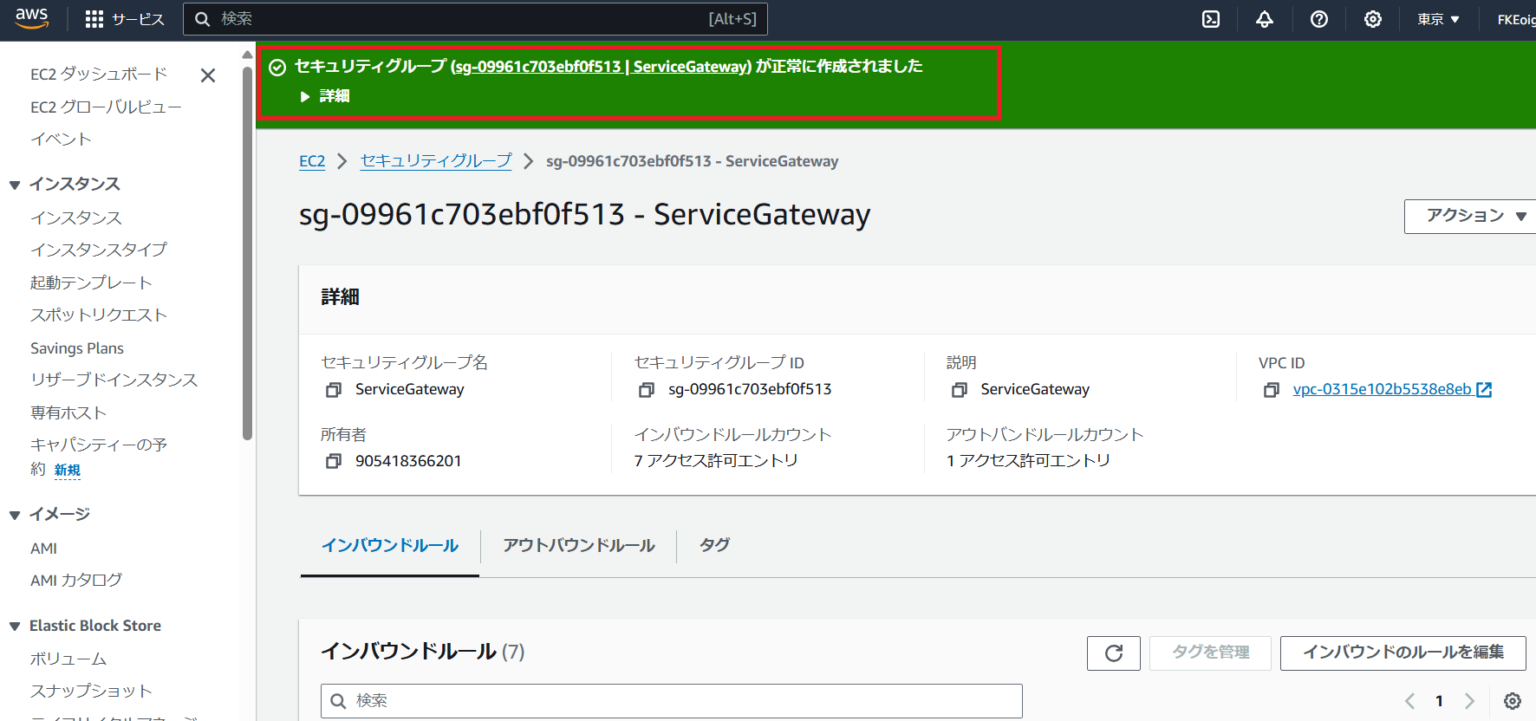1536x721 pixels.
Task: Open the 東京 region selector
Action: [1436, 19]
